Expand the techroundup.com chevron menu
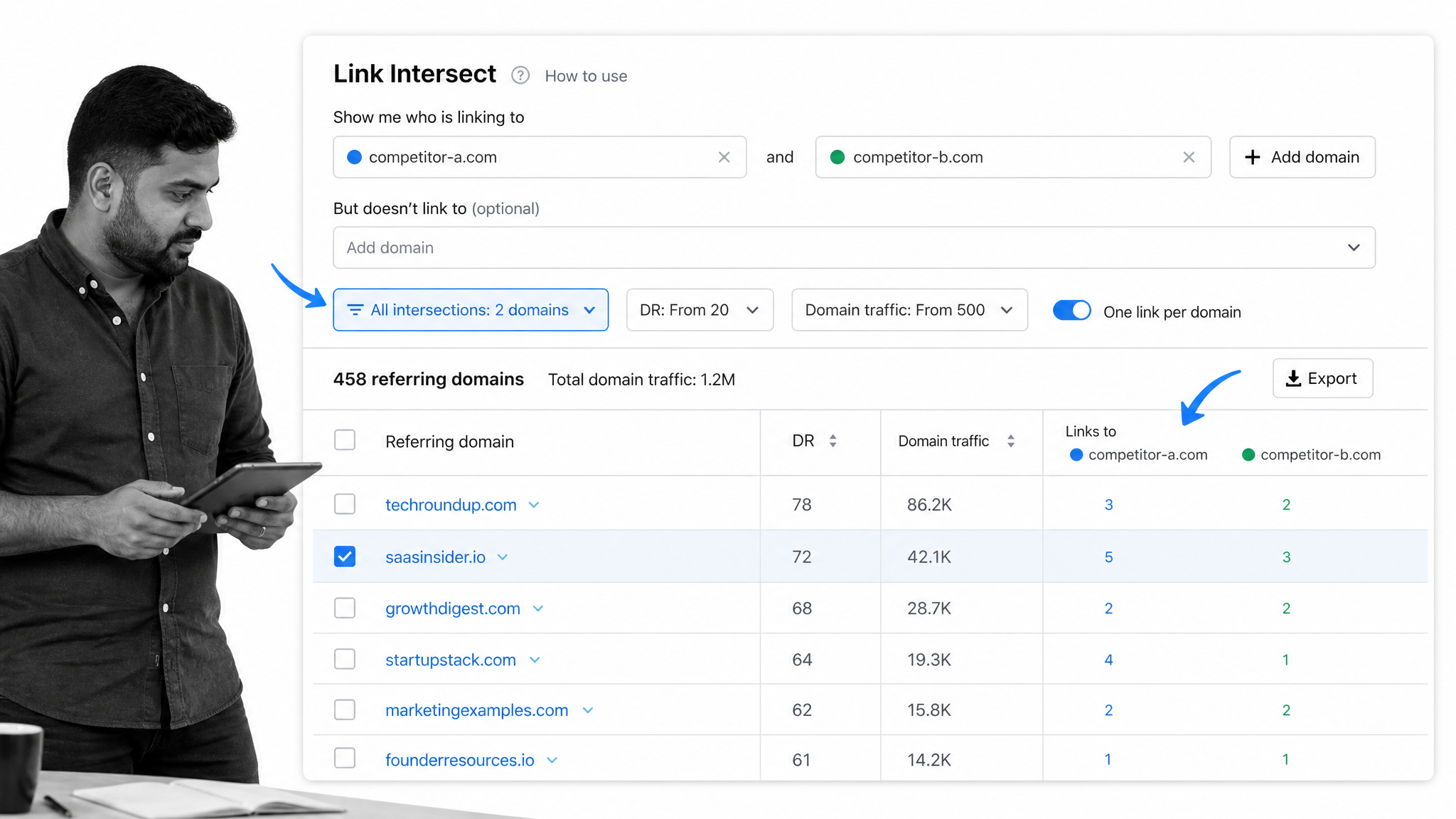The height and width of the screenshot is (819, 1456). 534,505
